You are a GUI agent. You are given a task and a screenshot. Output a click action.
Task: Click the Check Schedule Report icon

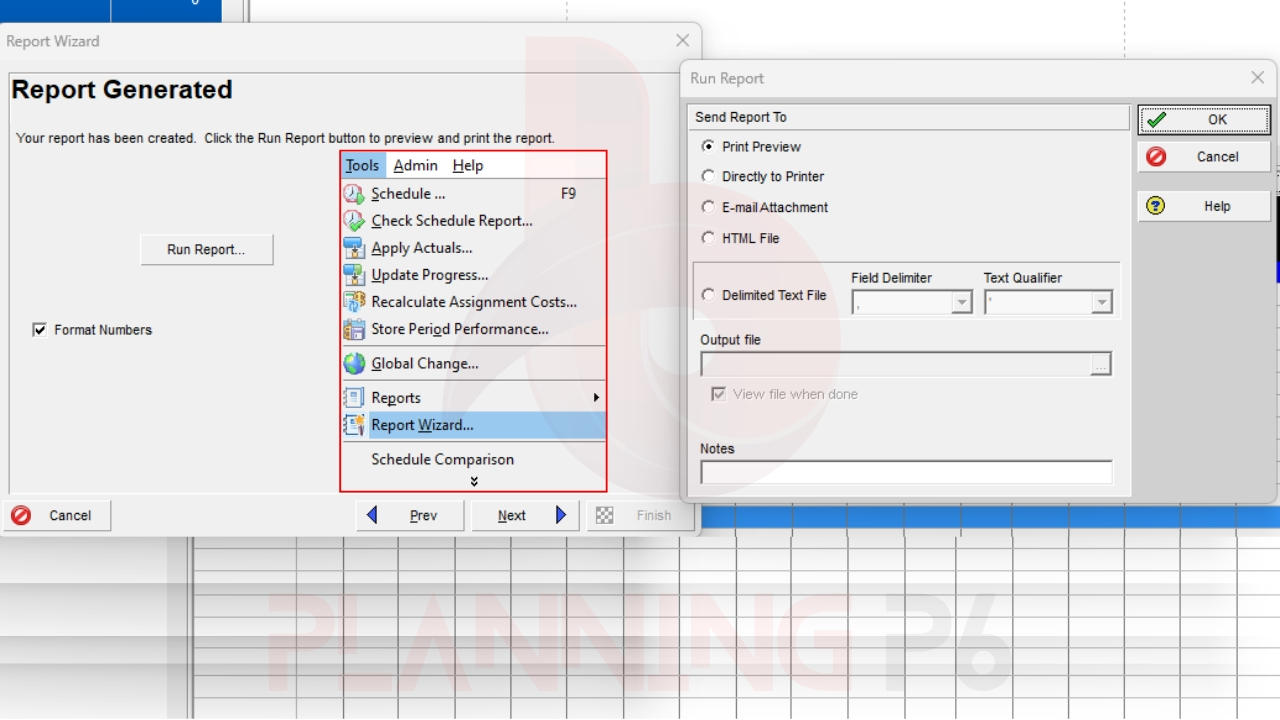354,221
